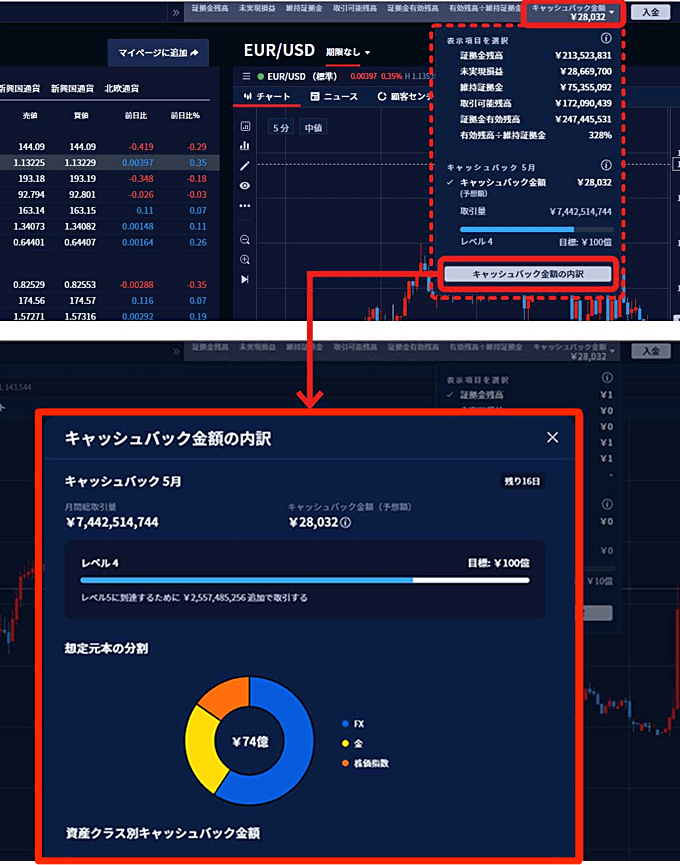Jump to latest candle with skip-forward icon
The image size is (680, 865).
[245, 280]
